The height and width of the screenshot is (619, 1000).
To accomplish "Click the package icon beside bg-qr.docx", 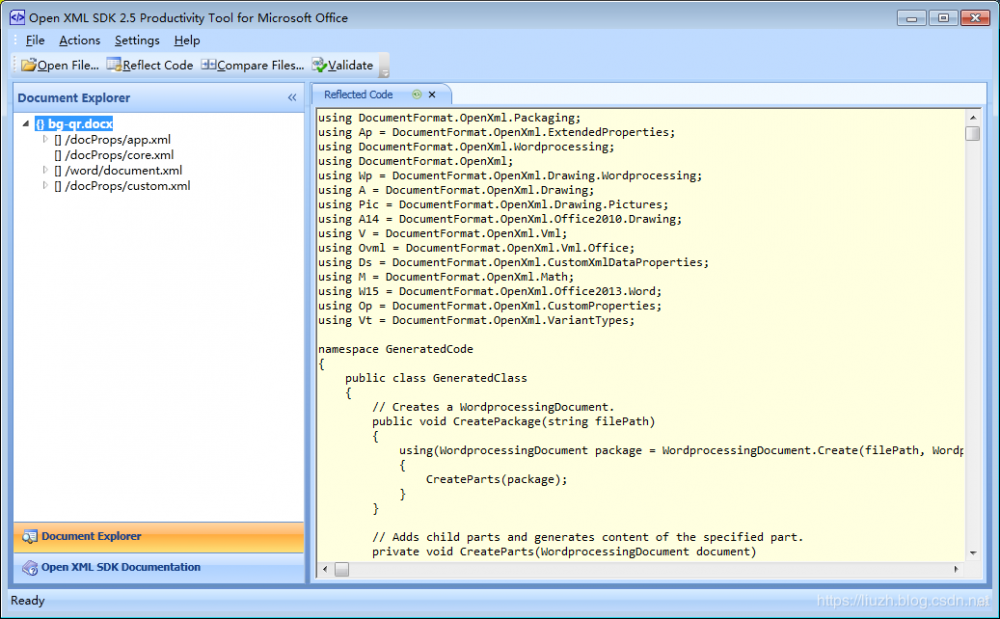I will tap(40, 124).
